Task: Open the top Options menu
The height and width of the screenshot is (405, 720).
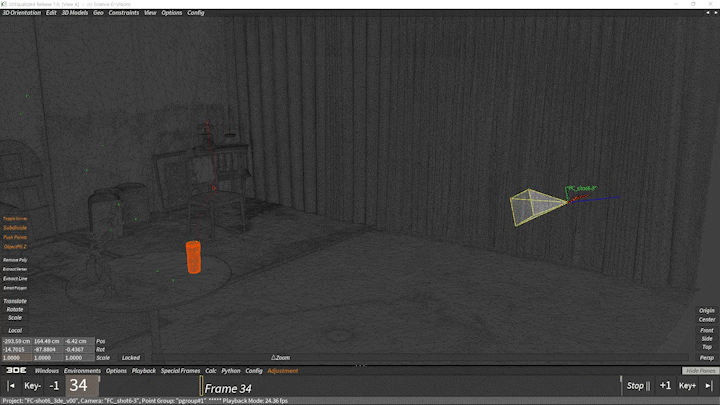Action: (x=172, y=13)
